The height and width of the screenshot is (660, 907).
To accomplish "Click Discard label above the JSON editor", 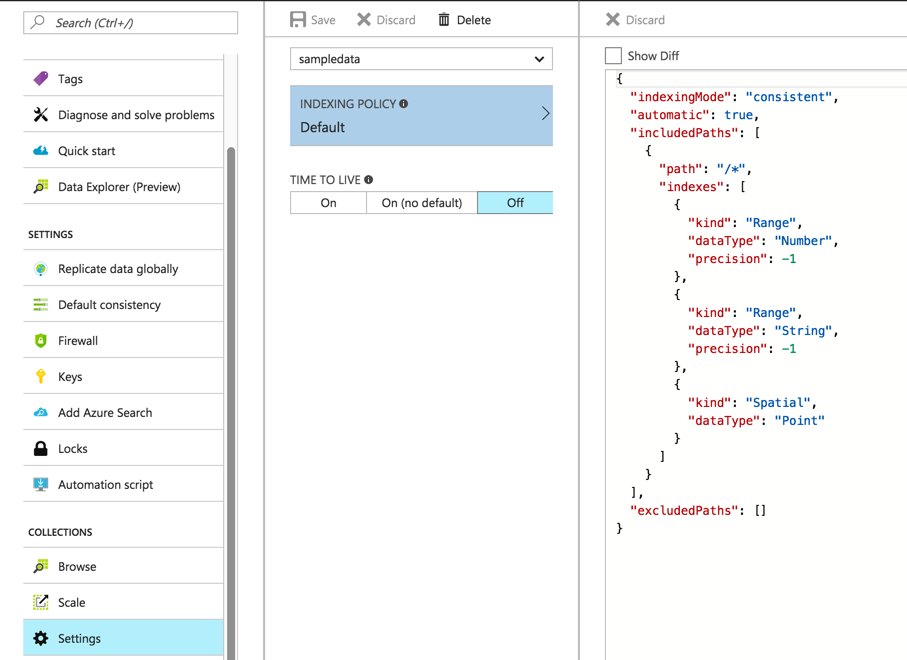I will tap(645, 20).
